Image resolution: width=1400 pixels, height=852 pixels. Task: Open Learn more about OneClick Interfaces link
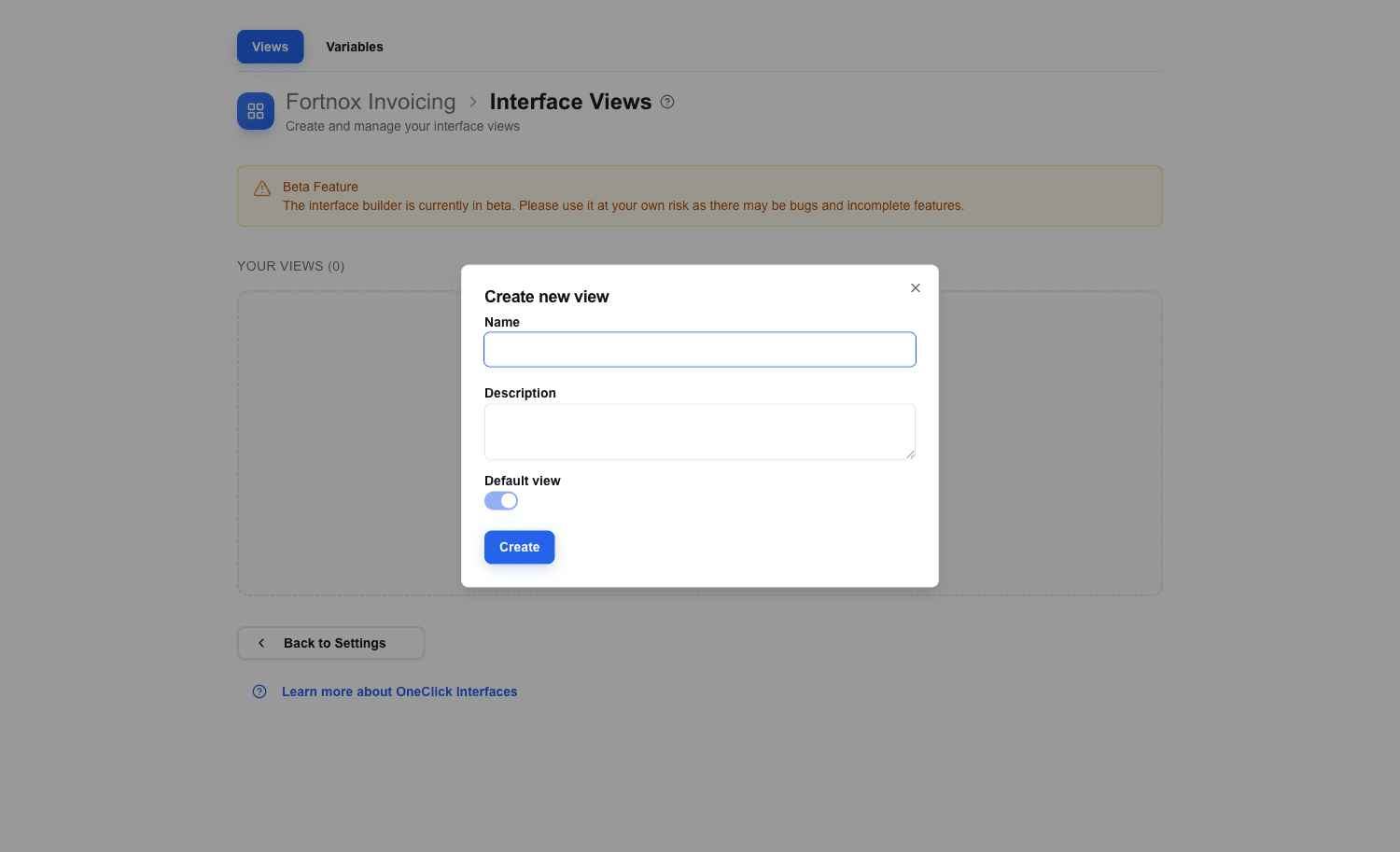click(399, 691)
